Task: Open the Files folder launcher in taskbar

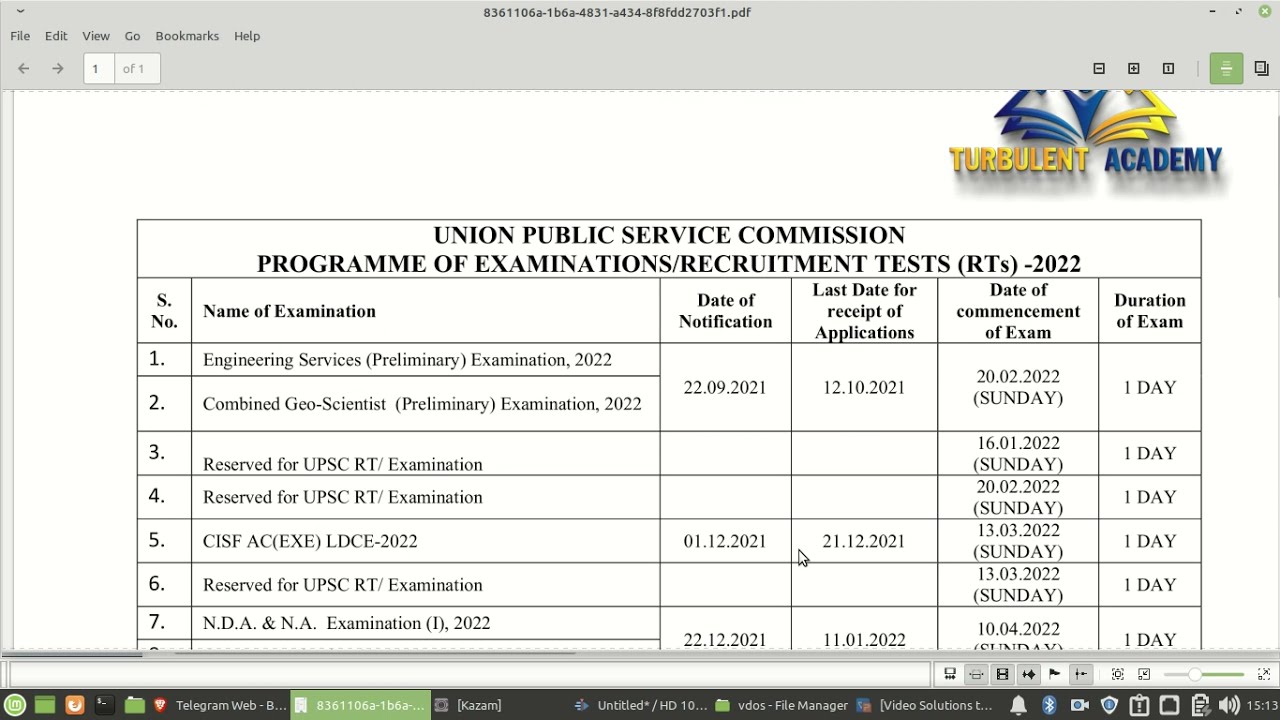Action: pyautogui.click(x=134, y=705)
